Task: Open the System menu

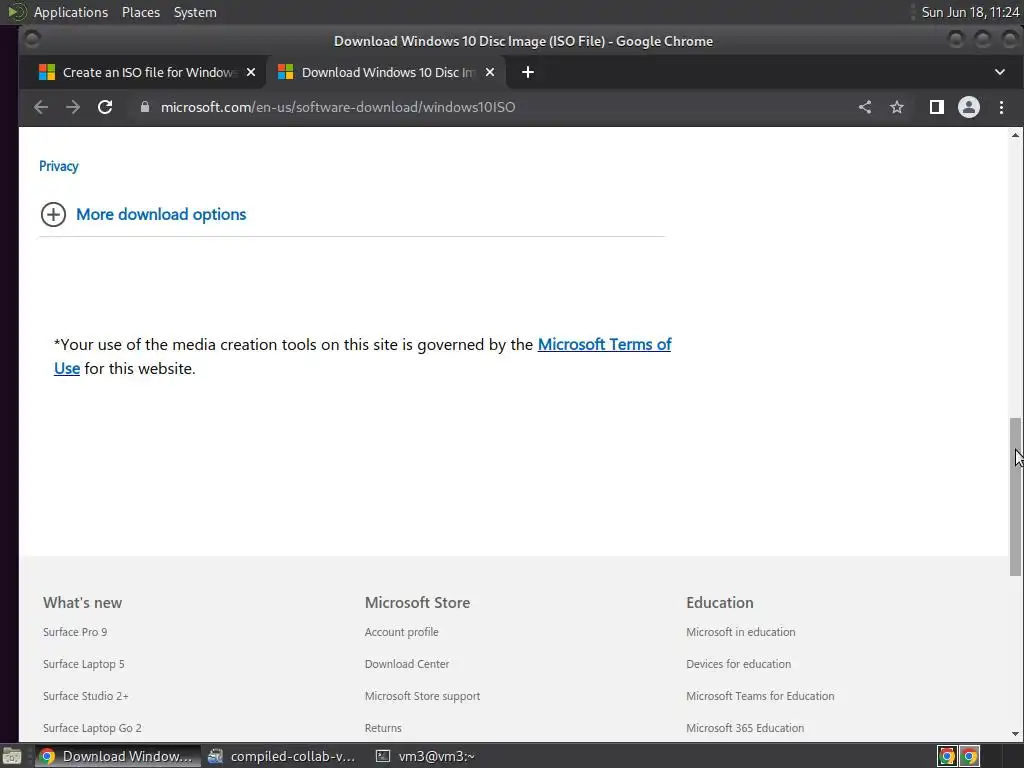Action: pyautogui.click(x=195, y=12)
